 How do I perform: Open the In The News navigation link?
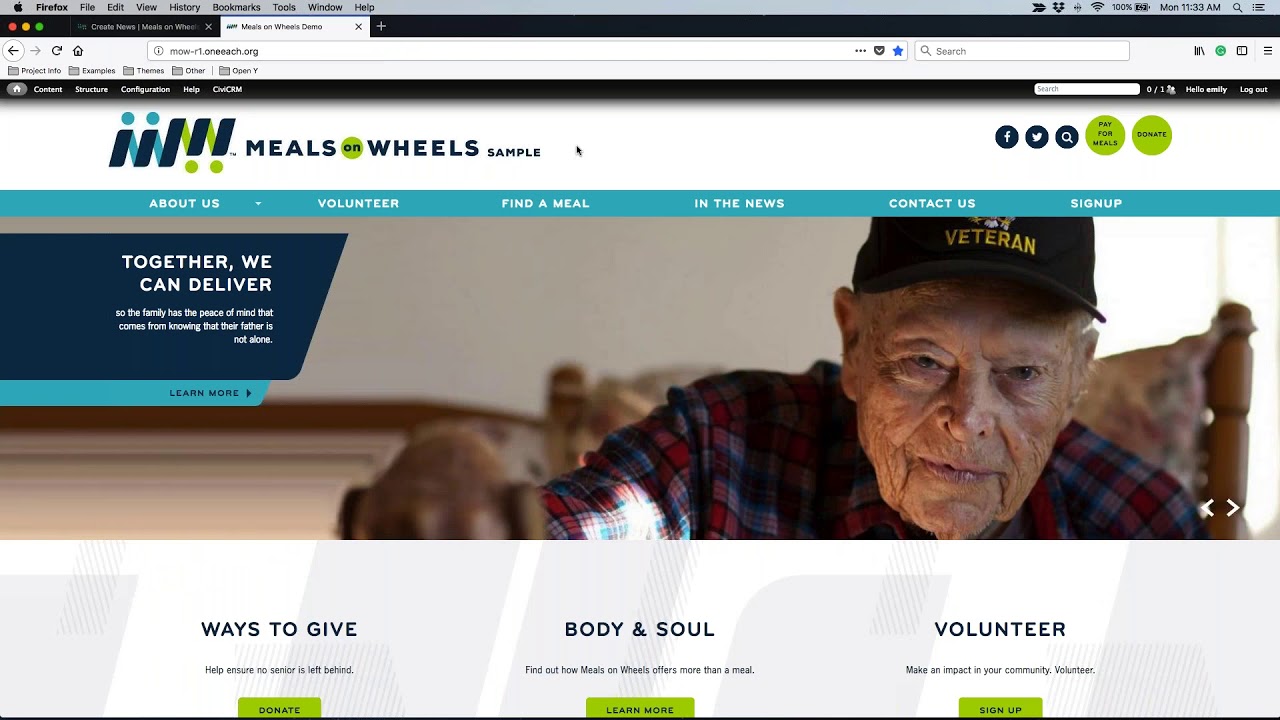click(739, 203)
